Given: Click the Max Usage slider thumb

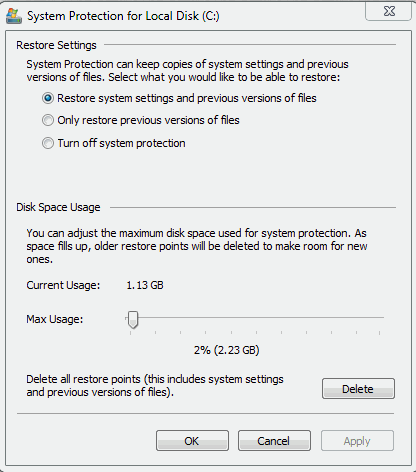Looking at the screenshot, I should (133, 320).
